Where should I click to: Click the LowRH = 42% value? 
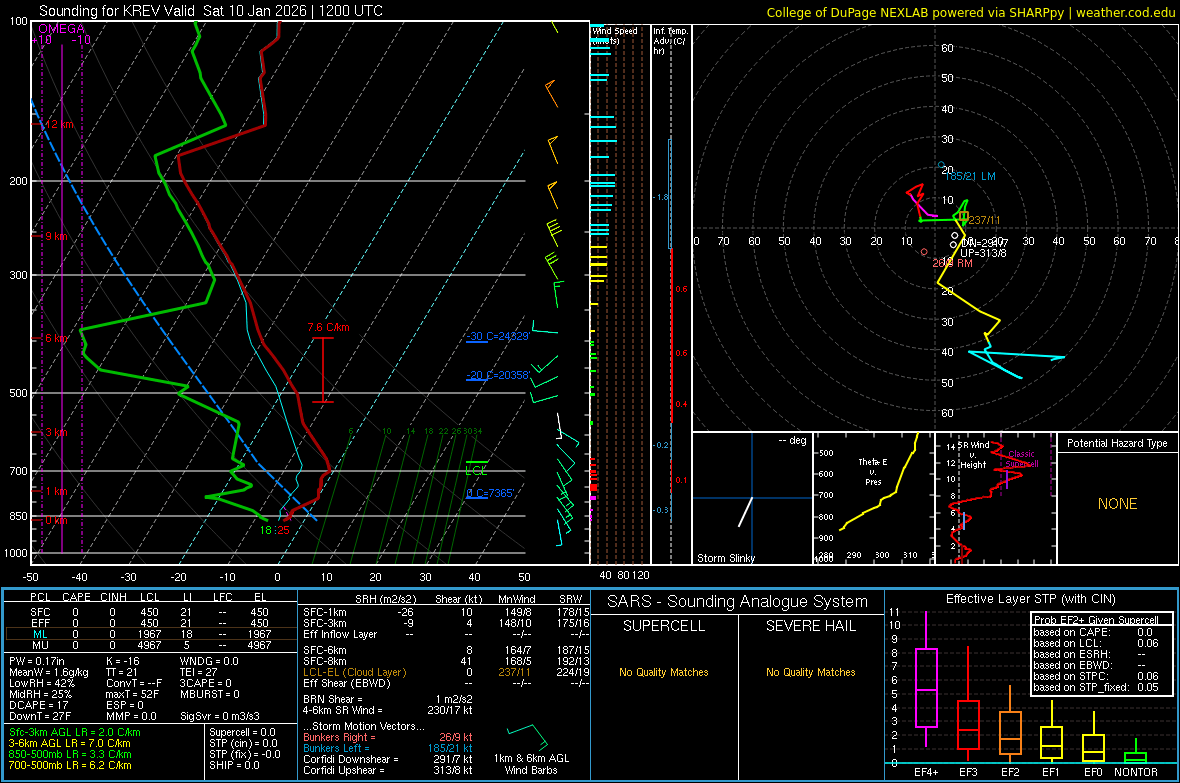coord(42,683)
